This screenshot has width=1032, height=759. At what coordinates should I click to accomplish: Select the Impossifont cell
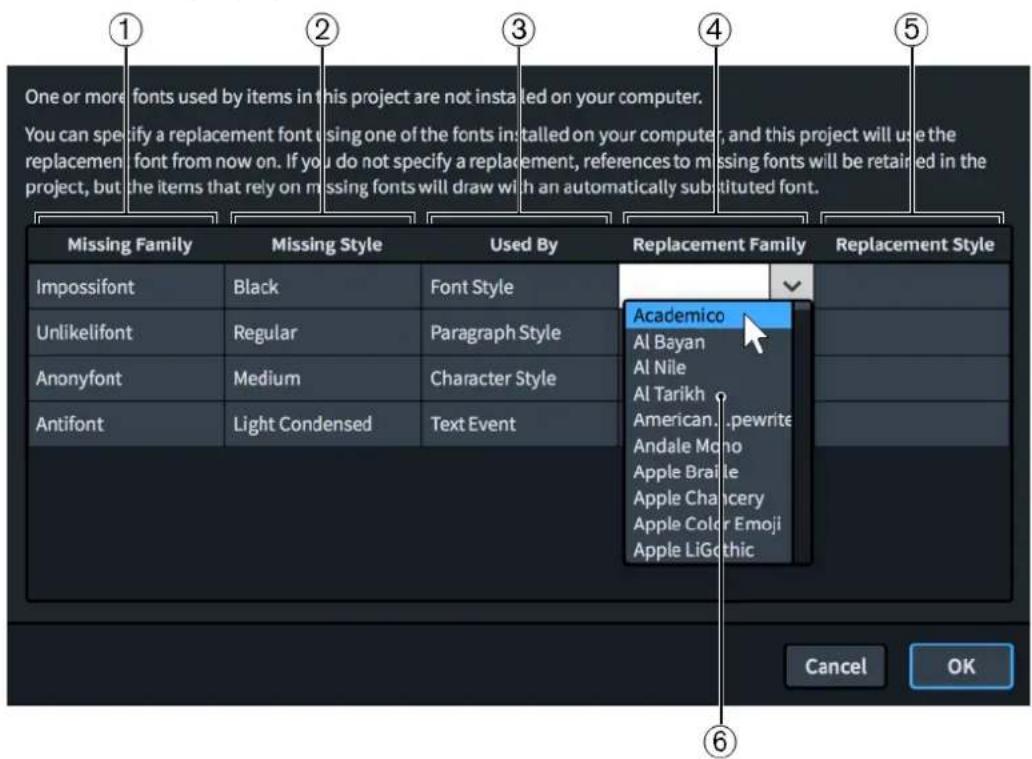click(126, 287)
